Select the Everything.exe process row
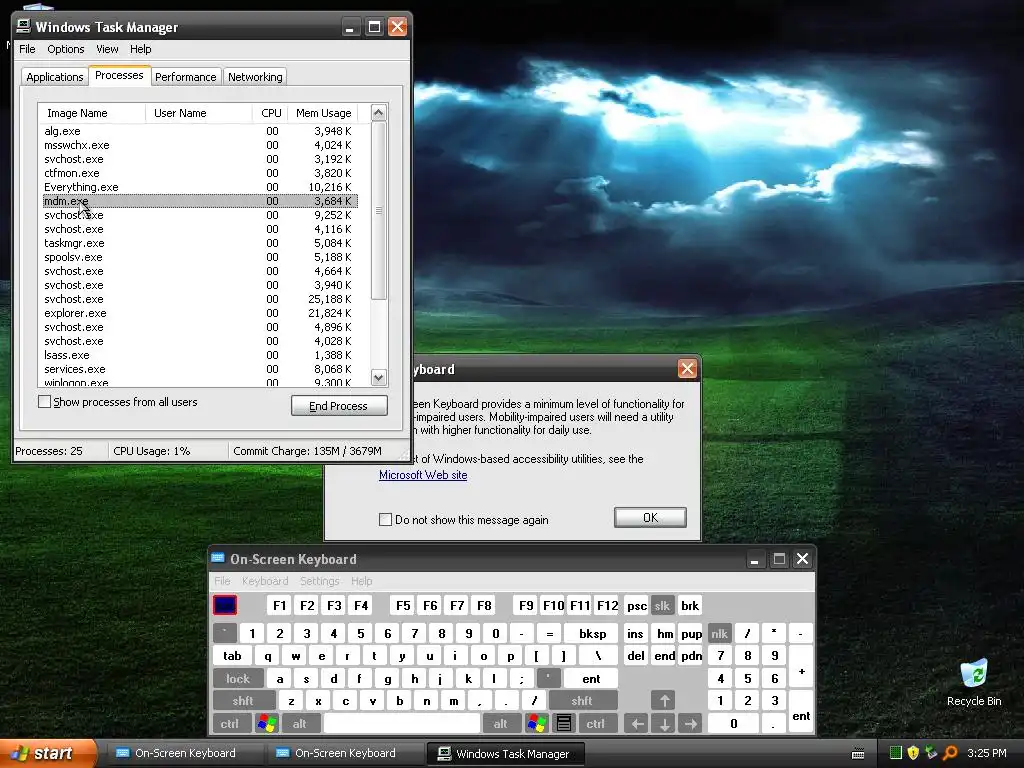Image resolution: width=1024 pixels, height=768 pixels. 200,187
